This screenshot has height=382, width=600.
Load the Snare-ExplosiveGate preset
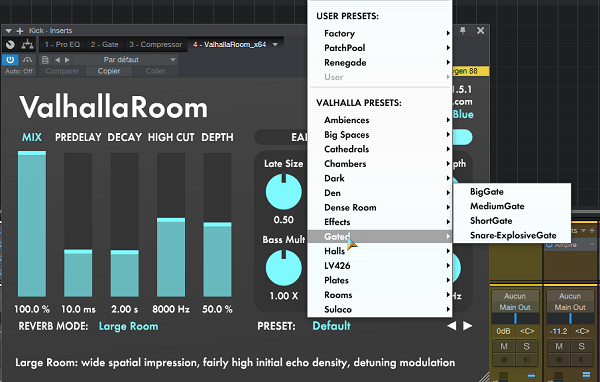coord(512,235)
